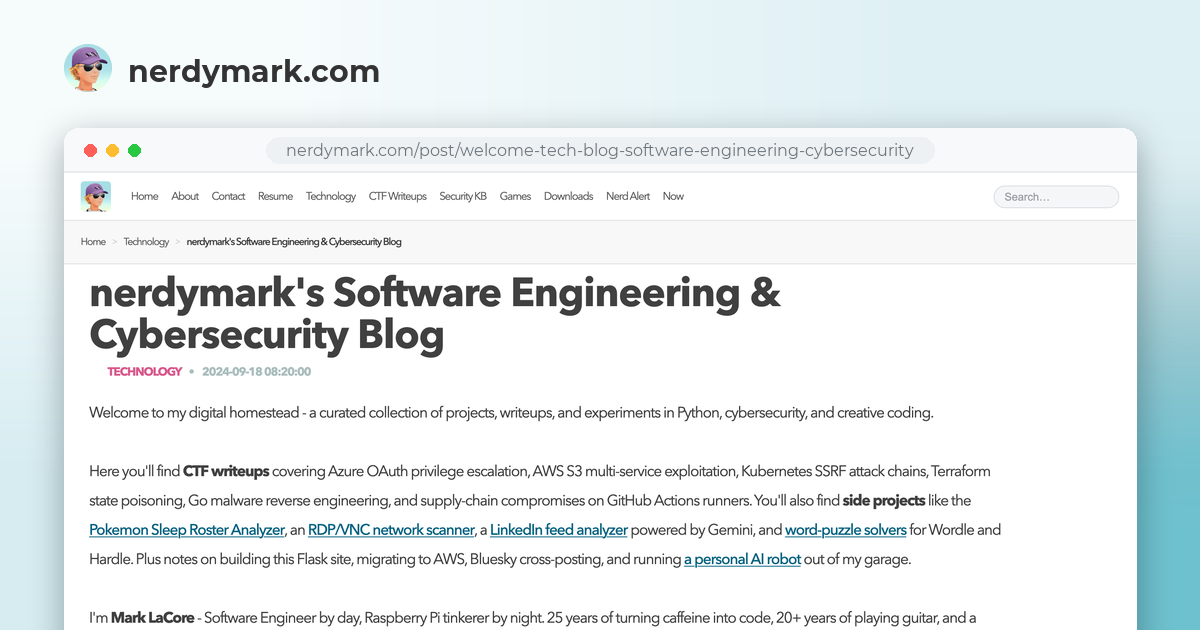Viewport: 1200px width, 630px height.
Task: Click the yellow minimize window dot
Action: click(x=112, y=151)
